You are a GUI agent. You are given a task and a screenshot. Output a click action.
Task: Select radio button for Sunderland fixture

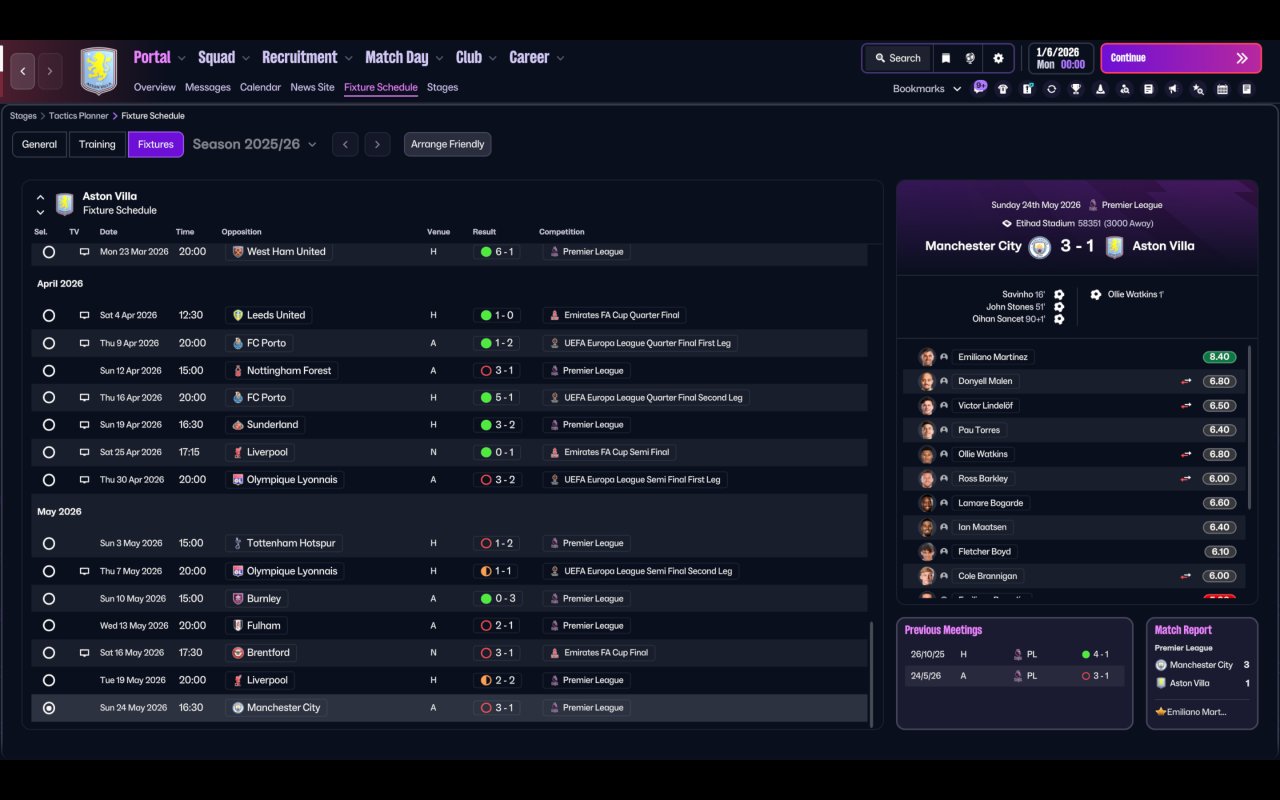(49, 425)
